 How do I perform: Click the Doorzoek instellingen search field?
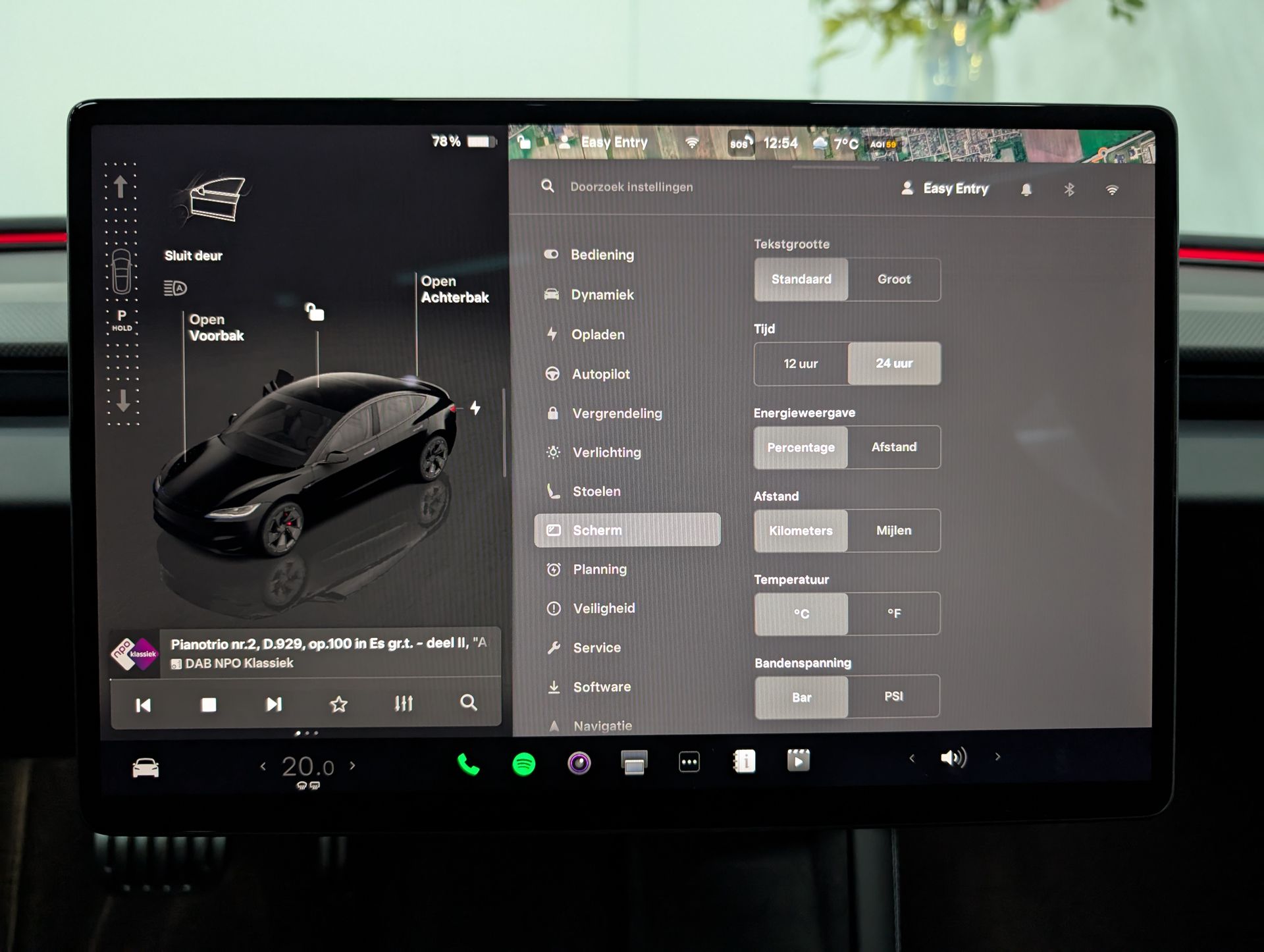pyautogui.click(x=631, y=187)
